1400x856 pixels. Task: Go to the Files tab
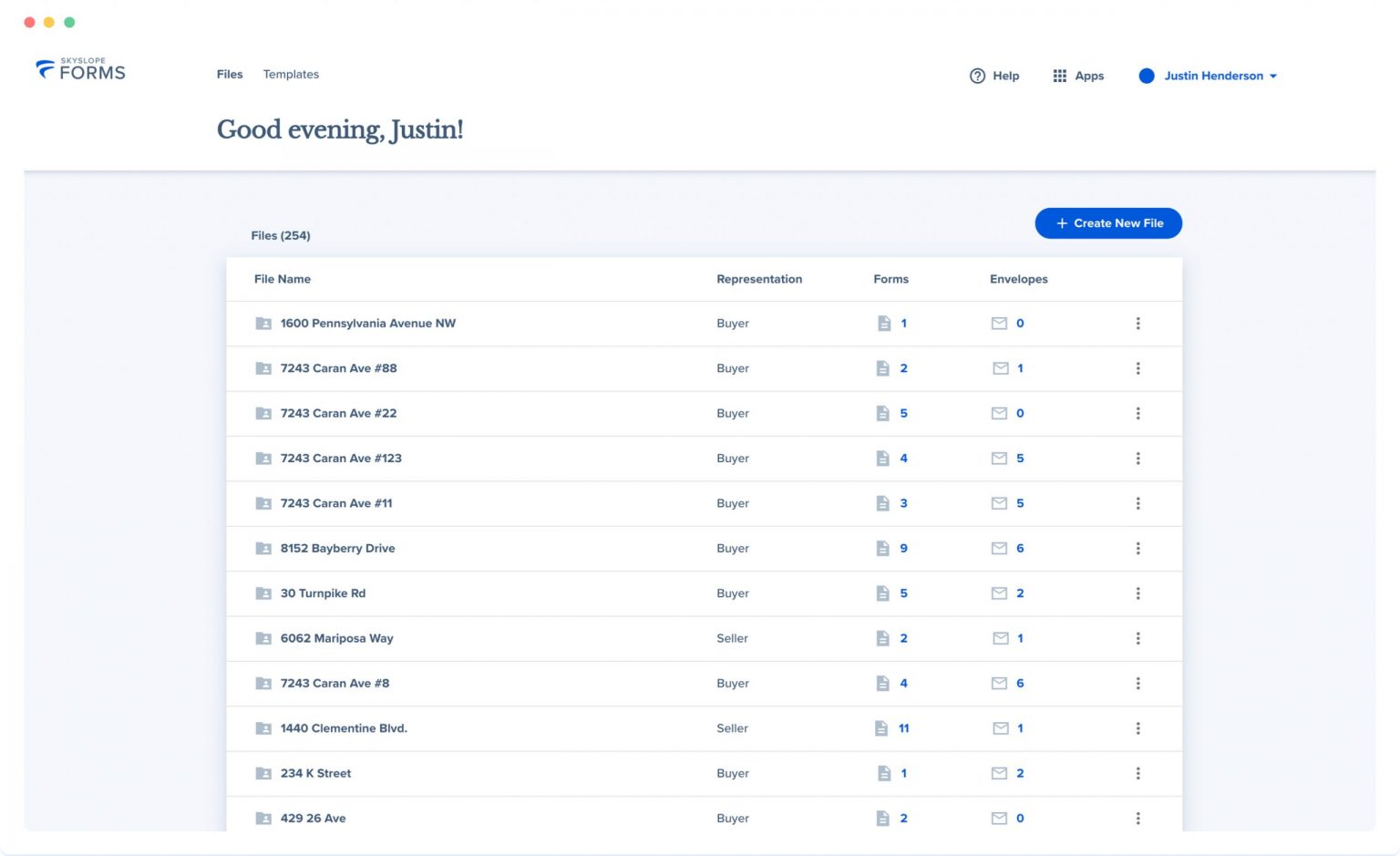(230, 75)
